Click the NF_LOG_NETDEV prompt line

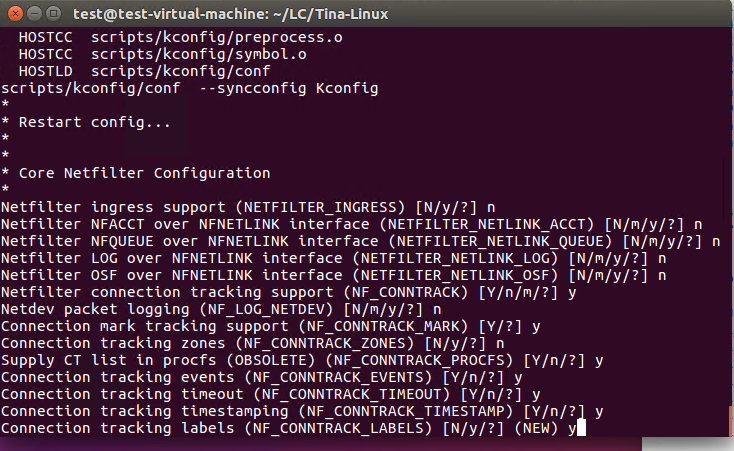point(221,310)
